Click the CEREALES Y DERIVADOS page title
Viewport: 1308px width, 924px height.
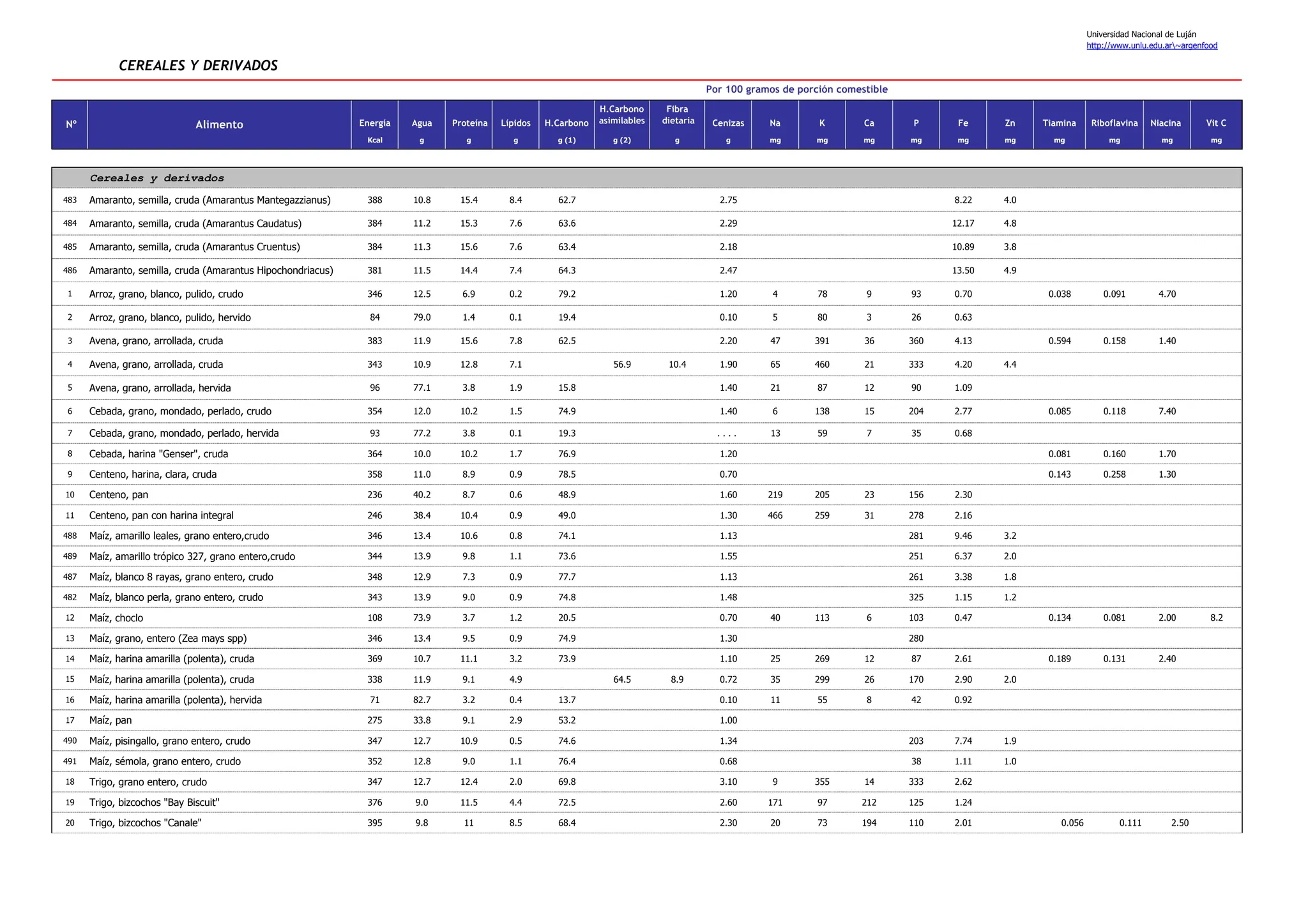198,66
